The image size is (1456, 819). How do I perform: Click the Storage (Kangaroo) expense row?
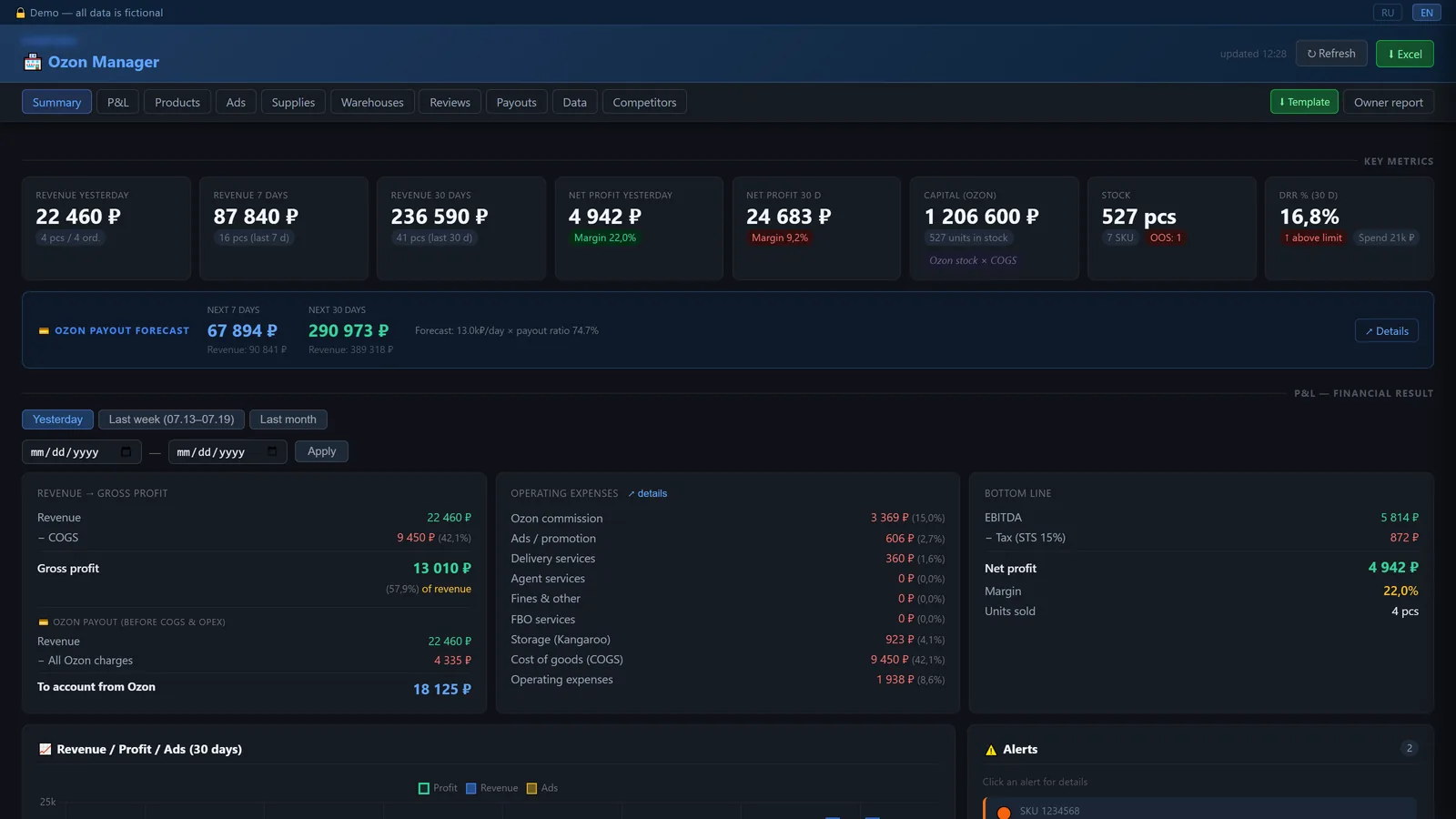(x=728, y=640)
